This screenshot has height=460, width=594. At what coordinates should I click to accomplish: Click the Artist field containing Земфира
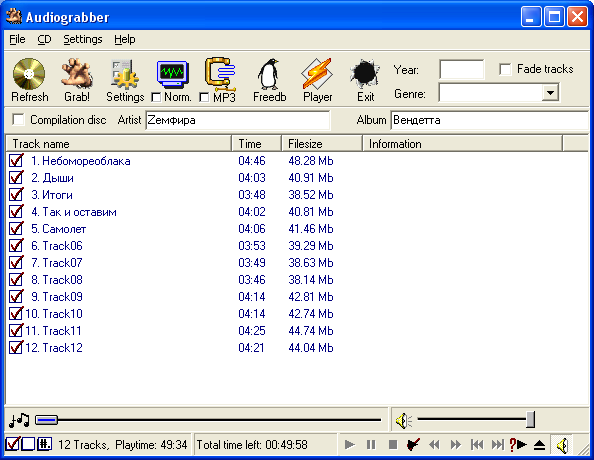click(238, 120)
